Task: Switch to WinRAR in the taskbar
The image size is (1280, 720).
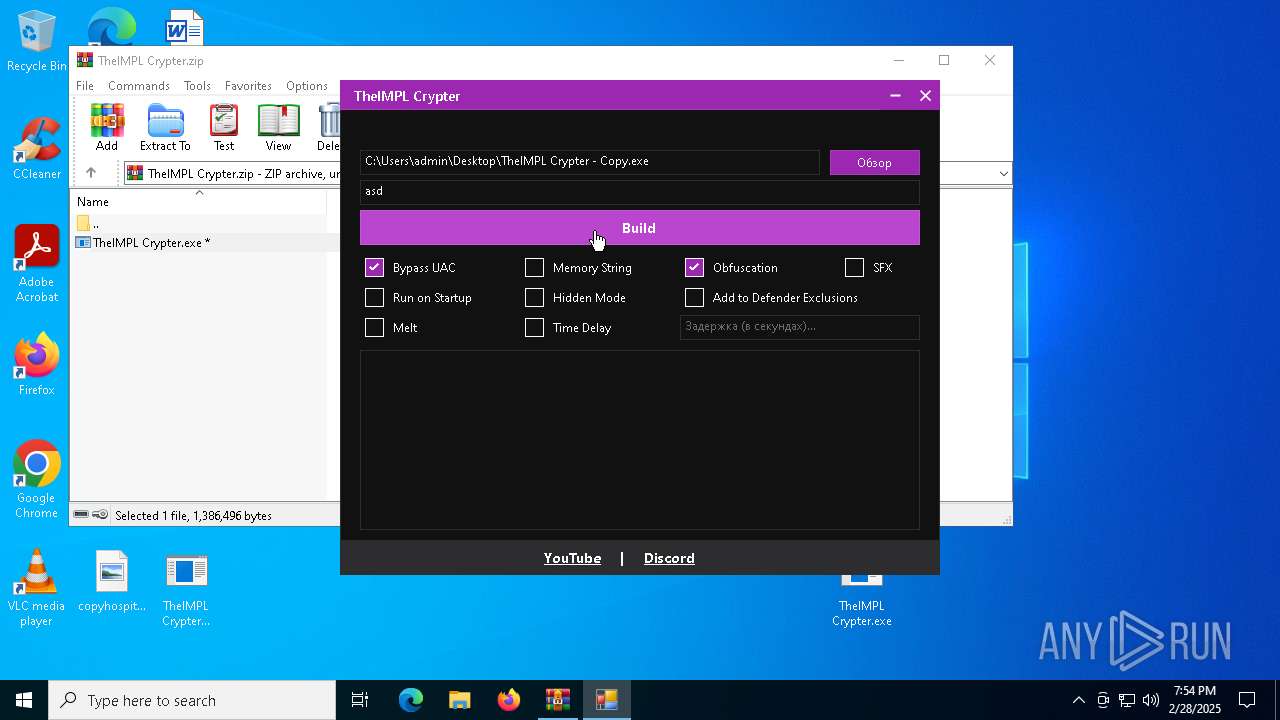Action: pyautogui.click(x=557, y=700)
